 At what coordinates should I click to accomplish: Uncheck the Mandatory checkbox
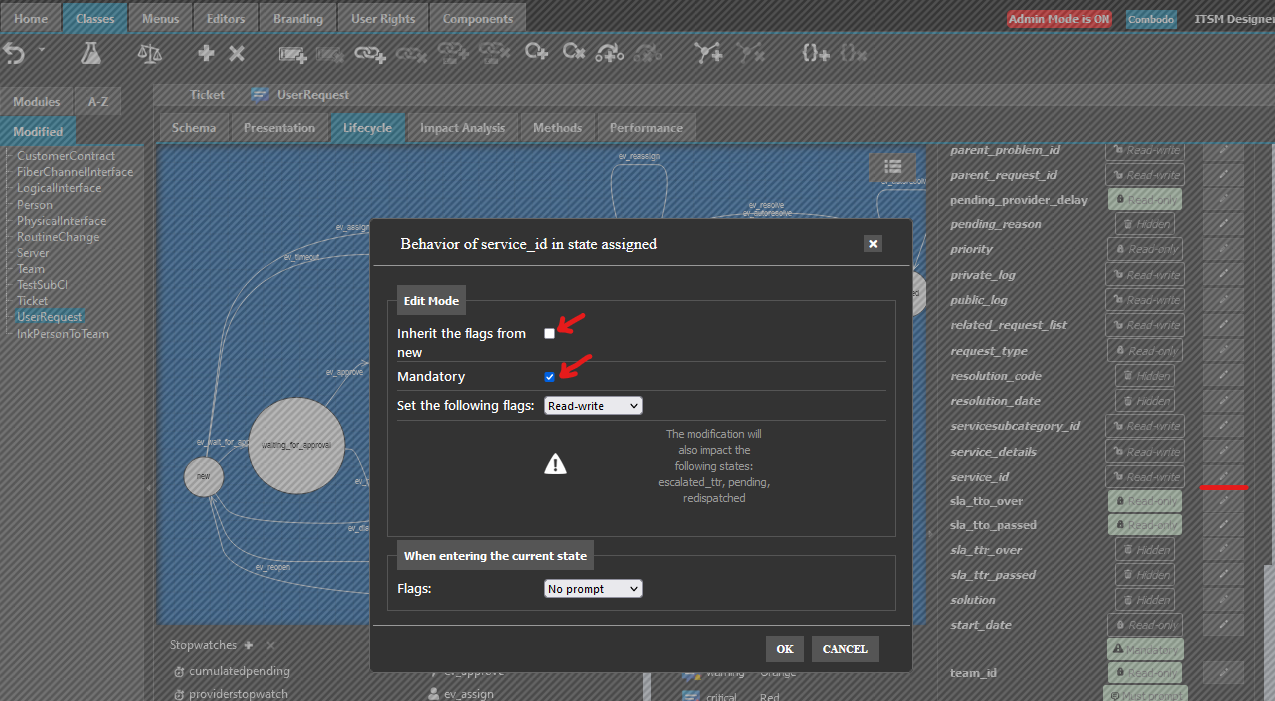pyautogui.click(x=549, y=377)
